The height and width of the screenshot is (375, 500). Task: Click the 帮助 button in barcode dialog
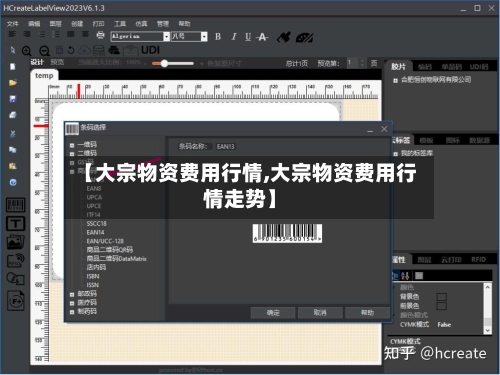coord(367,313)
